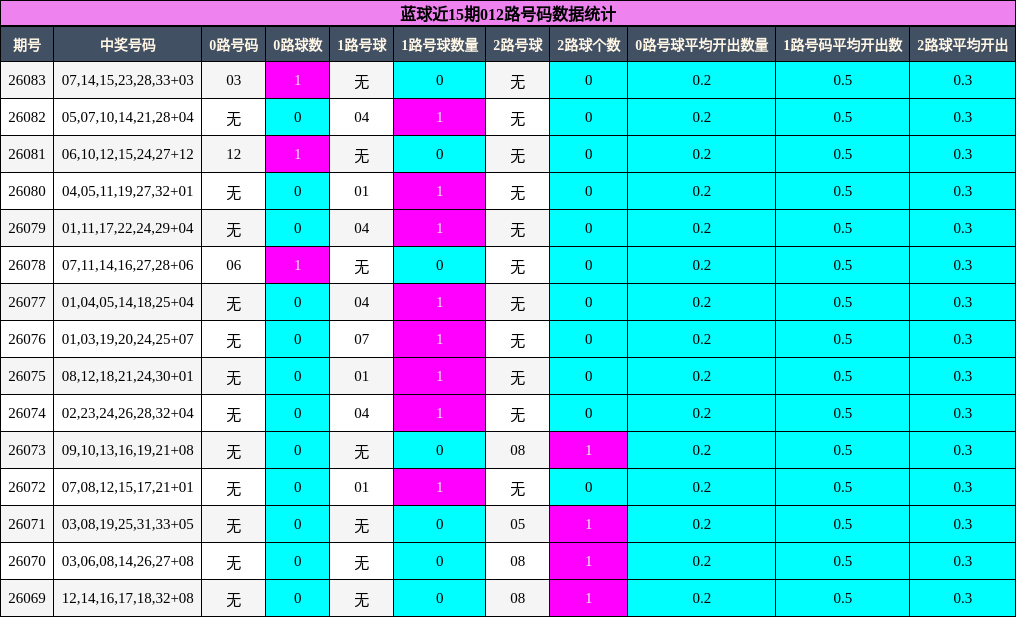Click winning numbers 07,08,12,15,17,21+01
This screenshot has height=617, width=1016.
pyautogui.click(x=128, y=487)
